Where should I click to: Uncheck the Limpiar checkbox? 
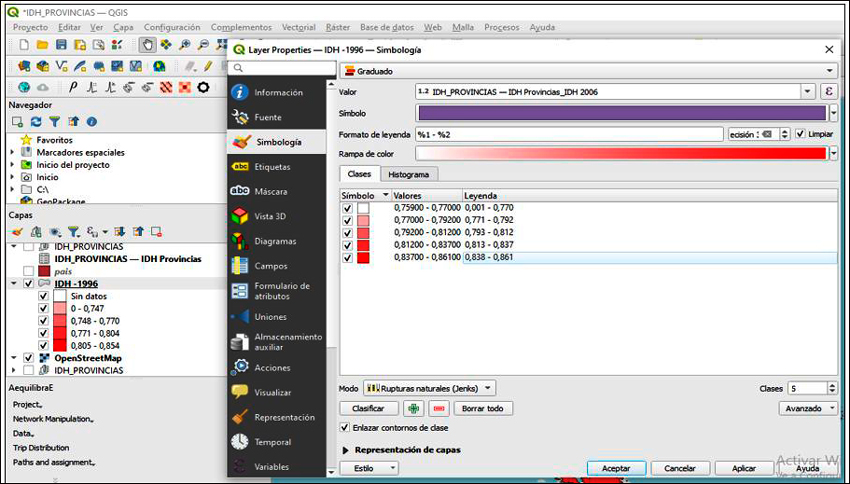pos(800,134)
